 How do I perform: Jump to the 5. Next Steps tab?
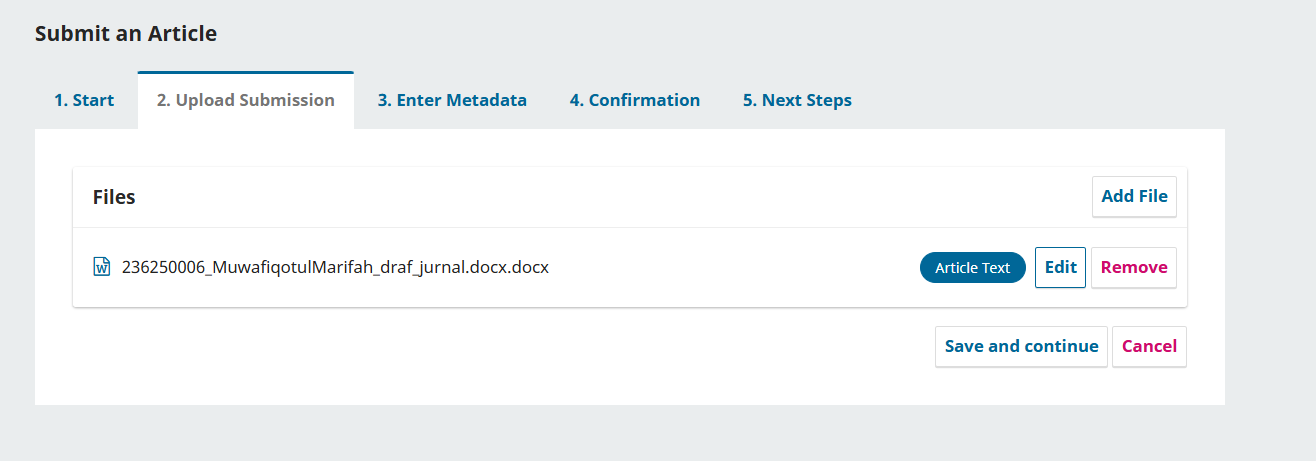point(797,100)
